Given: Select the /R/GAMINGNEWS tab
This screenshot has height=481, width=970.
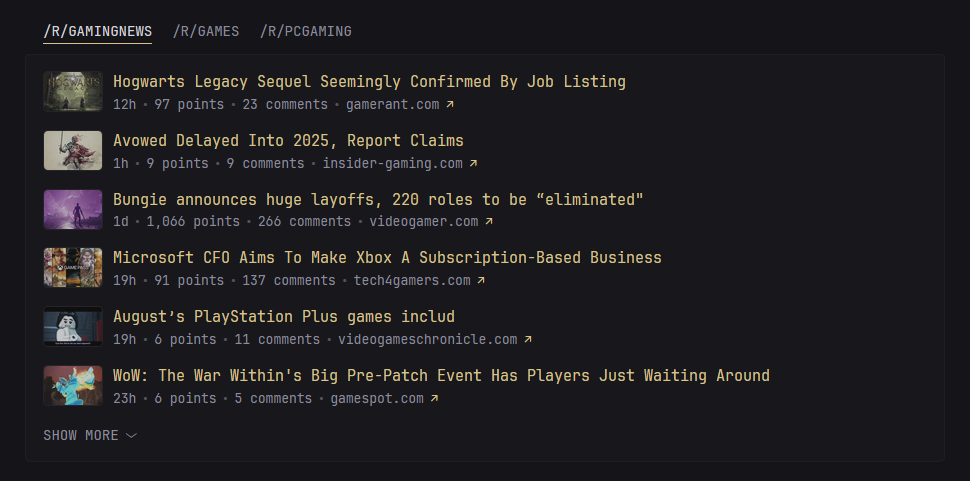Looking at the screenshot, I should tap(97, 31).
